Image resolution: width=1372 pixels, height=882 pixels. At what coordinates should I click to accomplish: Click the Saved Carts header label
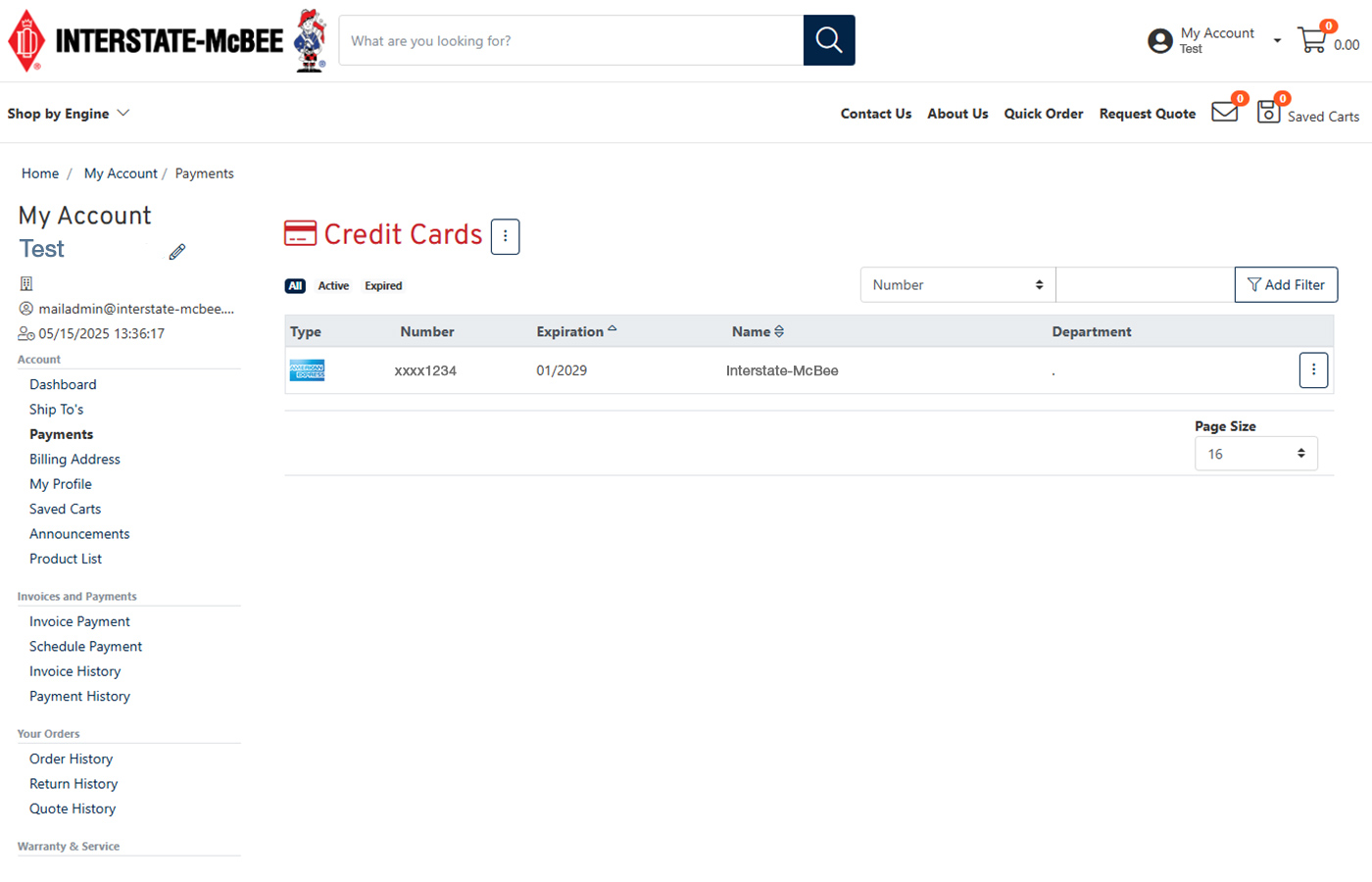click(1323, 117)
